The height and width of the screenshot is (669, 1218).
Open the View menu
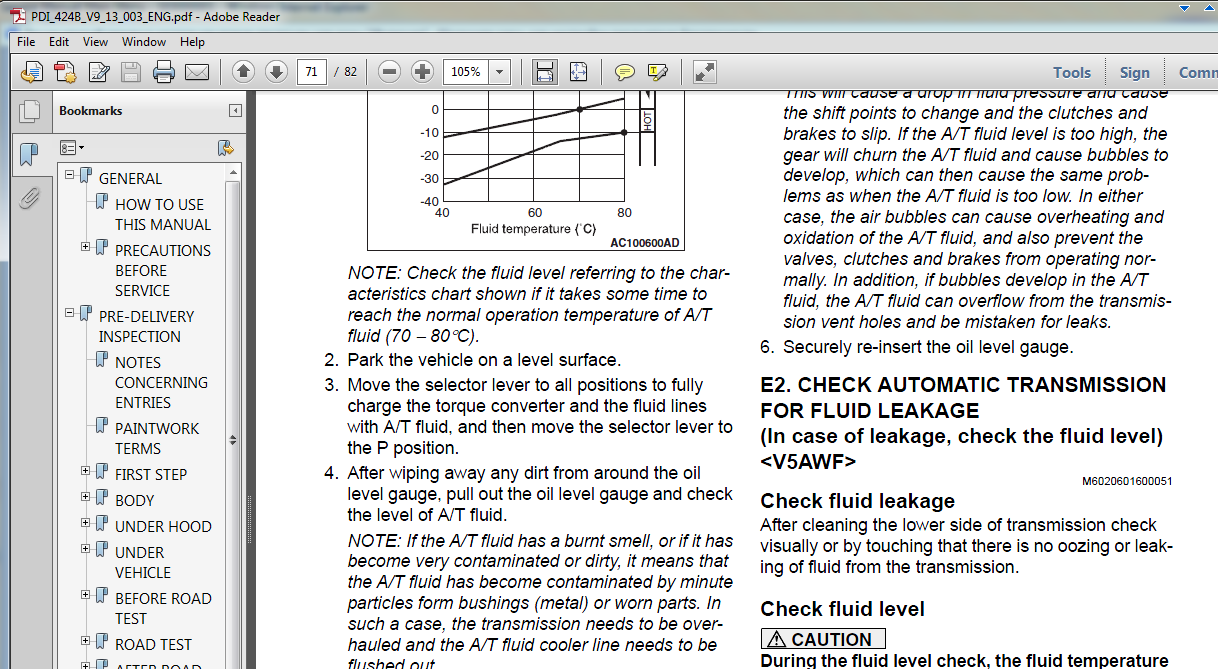coord(95,42)
